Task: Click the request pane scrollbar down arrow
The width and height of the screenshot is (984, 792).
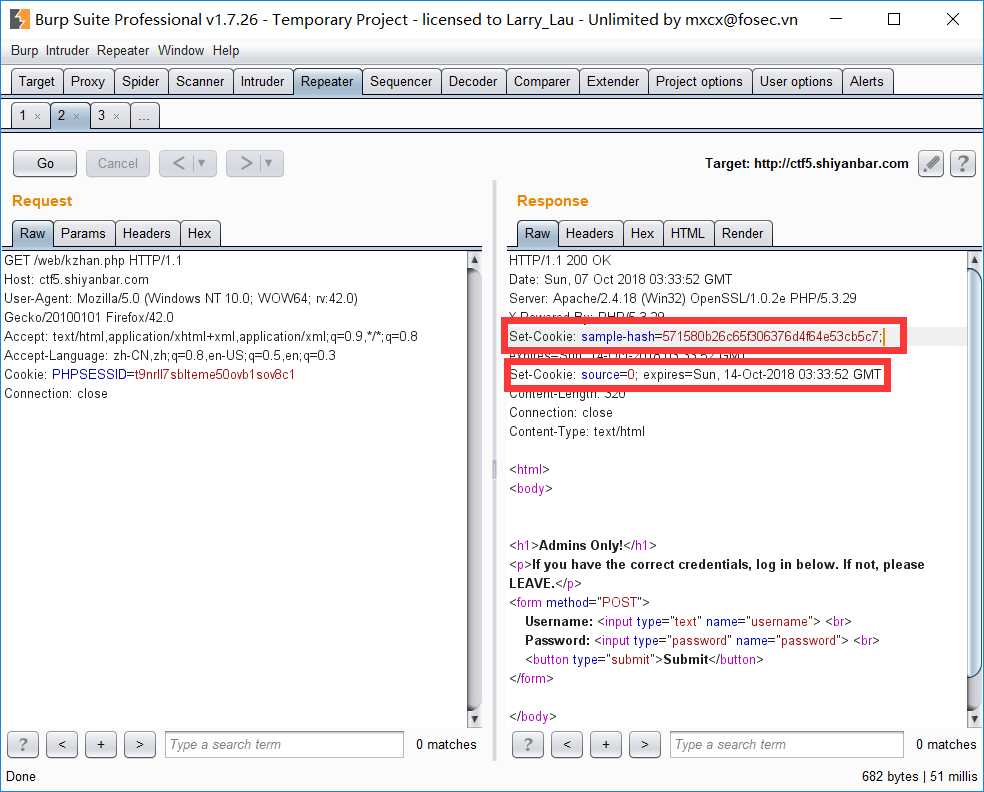Action: [475, 718]
